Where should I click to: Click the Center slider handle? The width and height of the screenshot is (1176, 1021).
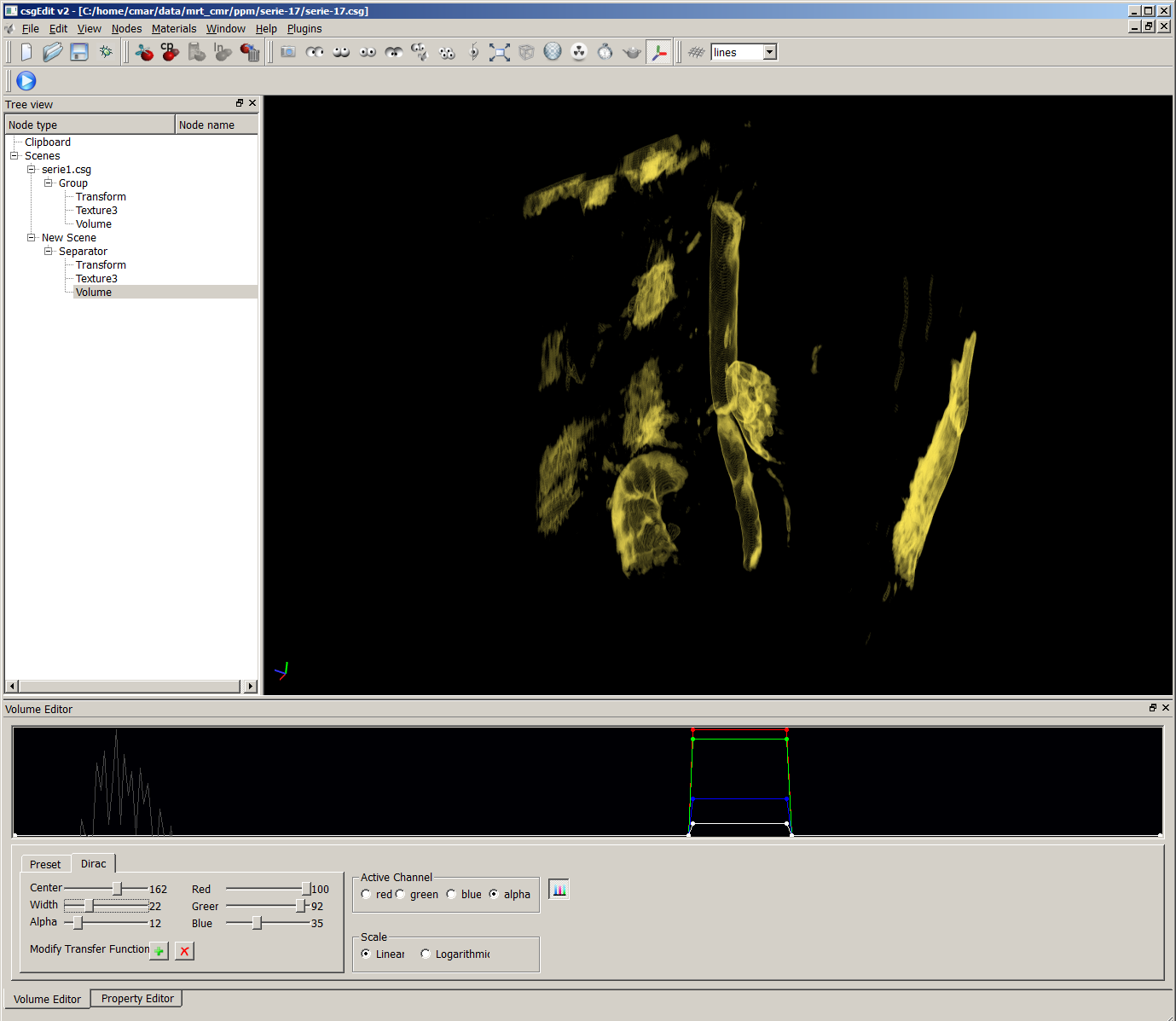(117, 889)
